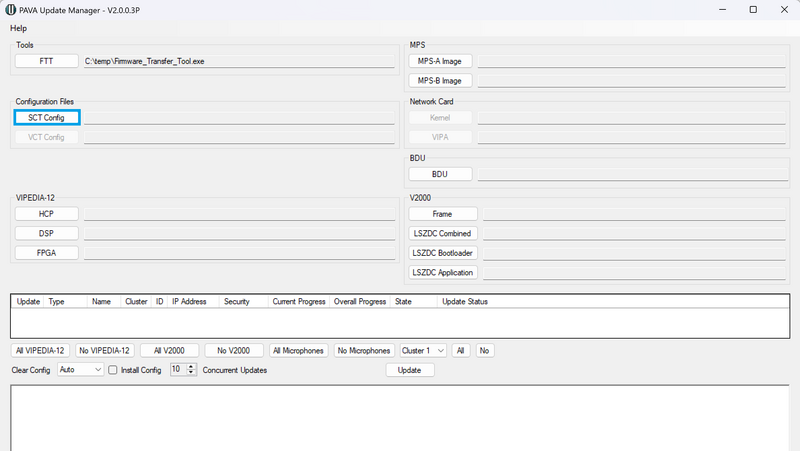Toggle the Install Config checkbox
This screenshot has height=451, width=800.
pyautogui.click(x=113, y=370)
